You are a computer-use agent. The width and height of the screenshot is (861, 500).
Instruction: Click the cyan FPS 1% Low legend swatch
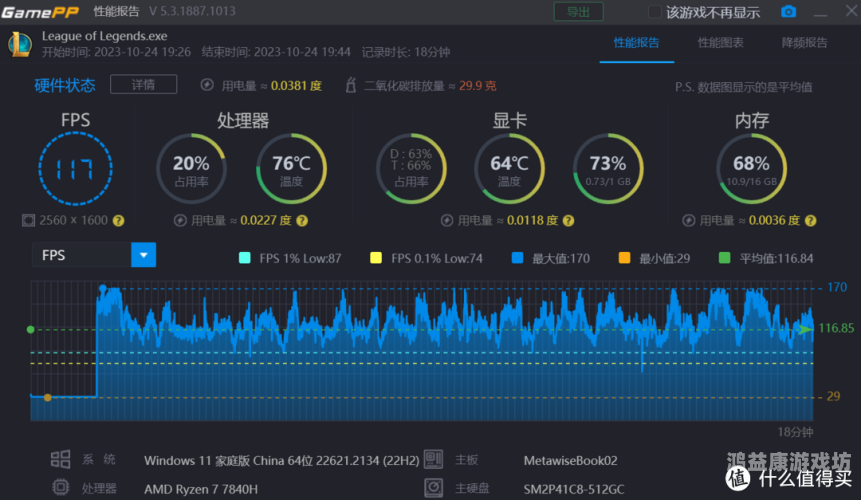245,258
